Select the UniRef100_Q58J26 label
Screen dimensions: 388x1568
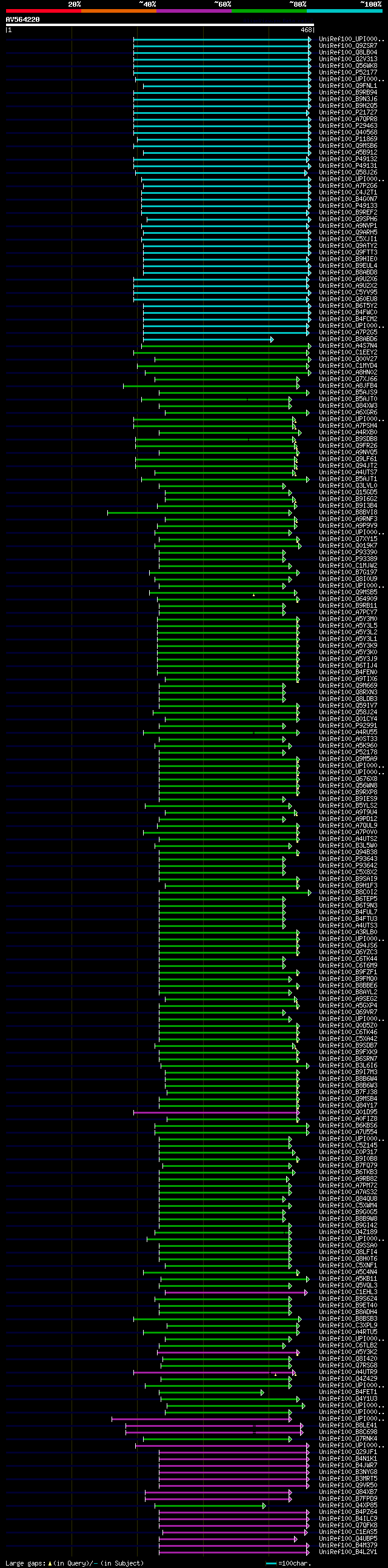pyautogui.click(x=348, y=173)
